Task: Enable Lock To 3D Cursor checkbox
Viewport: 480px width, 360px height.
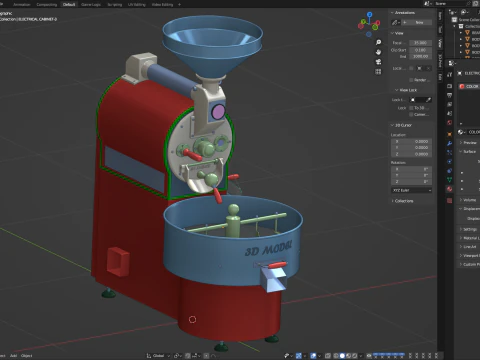Action: click(x=411, y=108)
